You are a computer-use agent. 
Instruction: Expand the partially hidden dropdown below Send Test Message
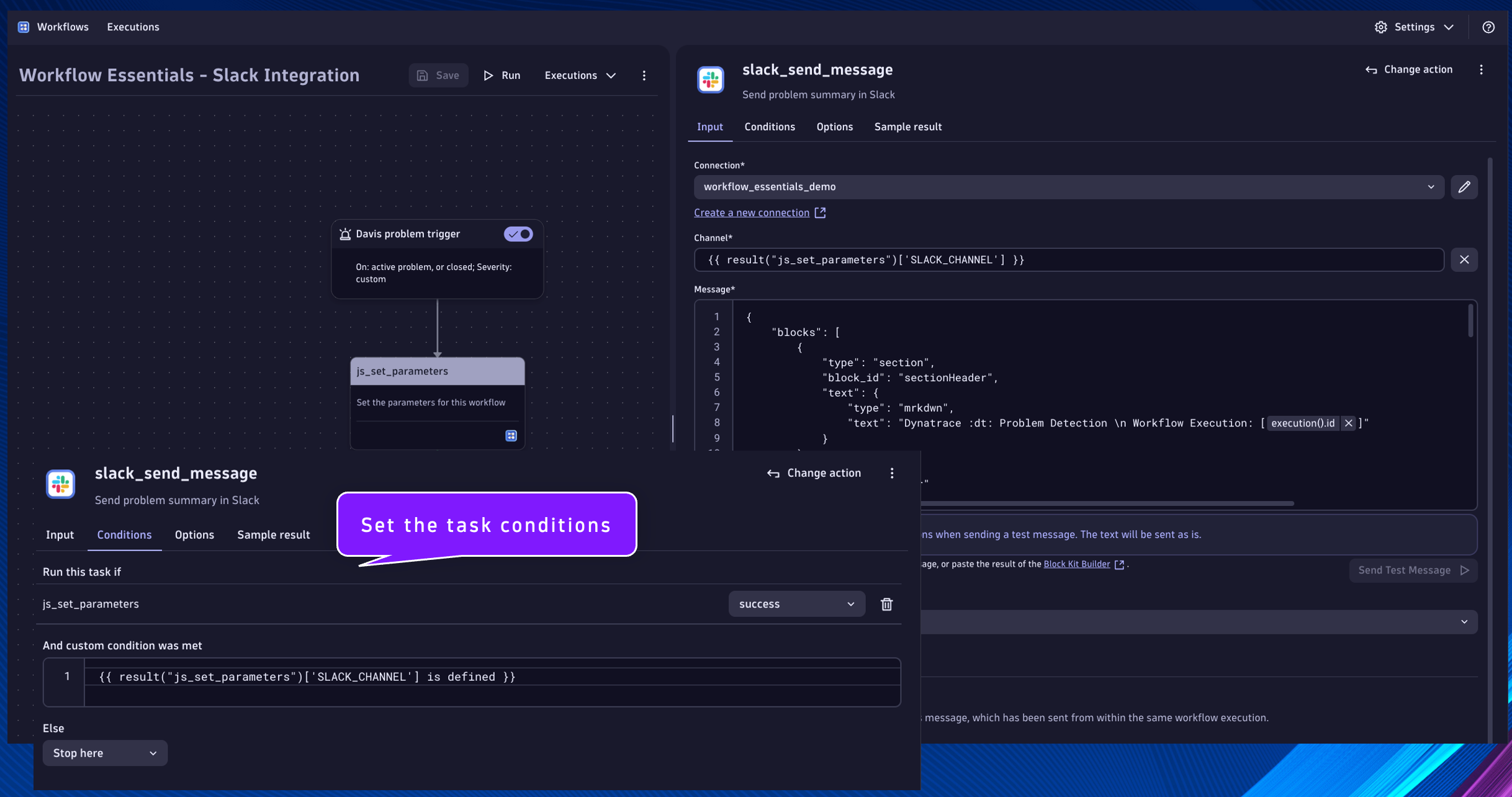pyautogui.click(x=1199, y=622)
